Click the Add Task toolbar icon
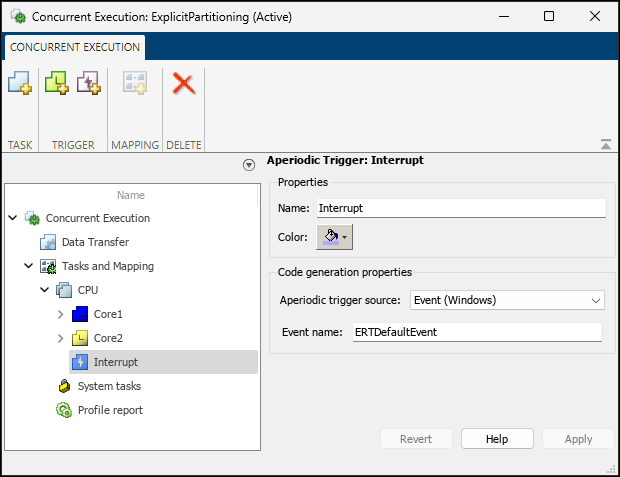The width and height of the screenshot is (620, 477). [x=20, y=84]
